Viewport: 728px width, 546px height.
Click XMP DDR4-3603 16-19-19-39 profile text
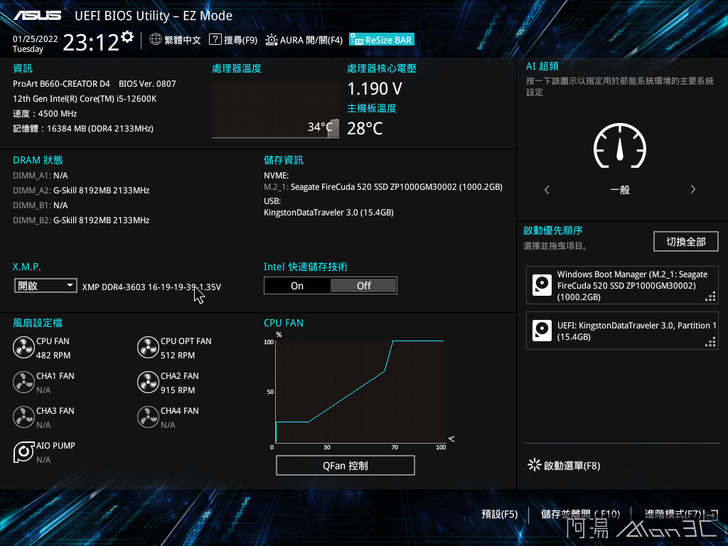click(151, 286)
